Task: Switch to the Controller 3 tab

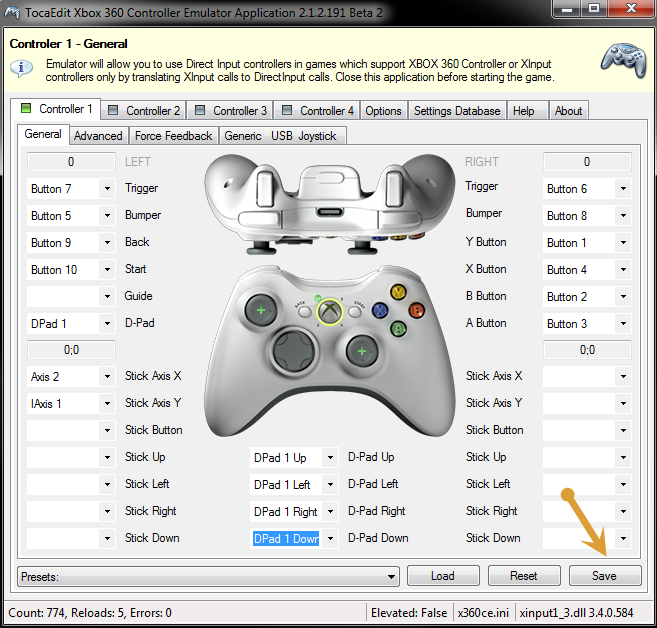Action: pos(230,111)
